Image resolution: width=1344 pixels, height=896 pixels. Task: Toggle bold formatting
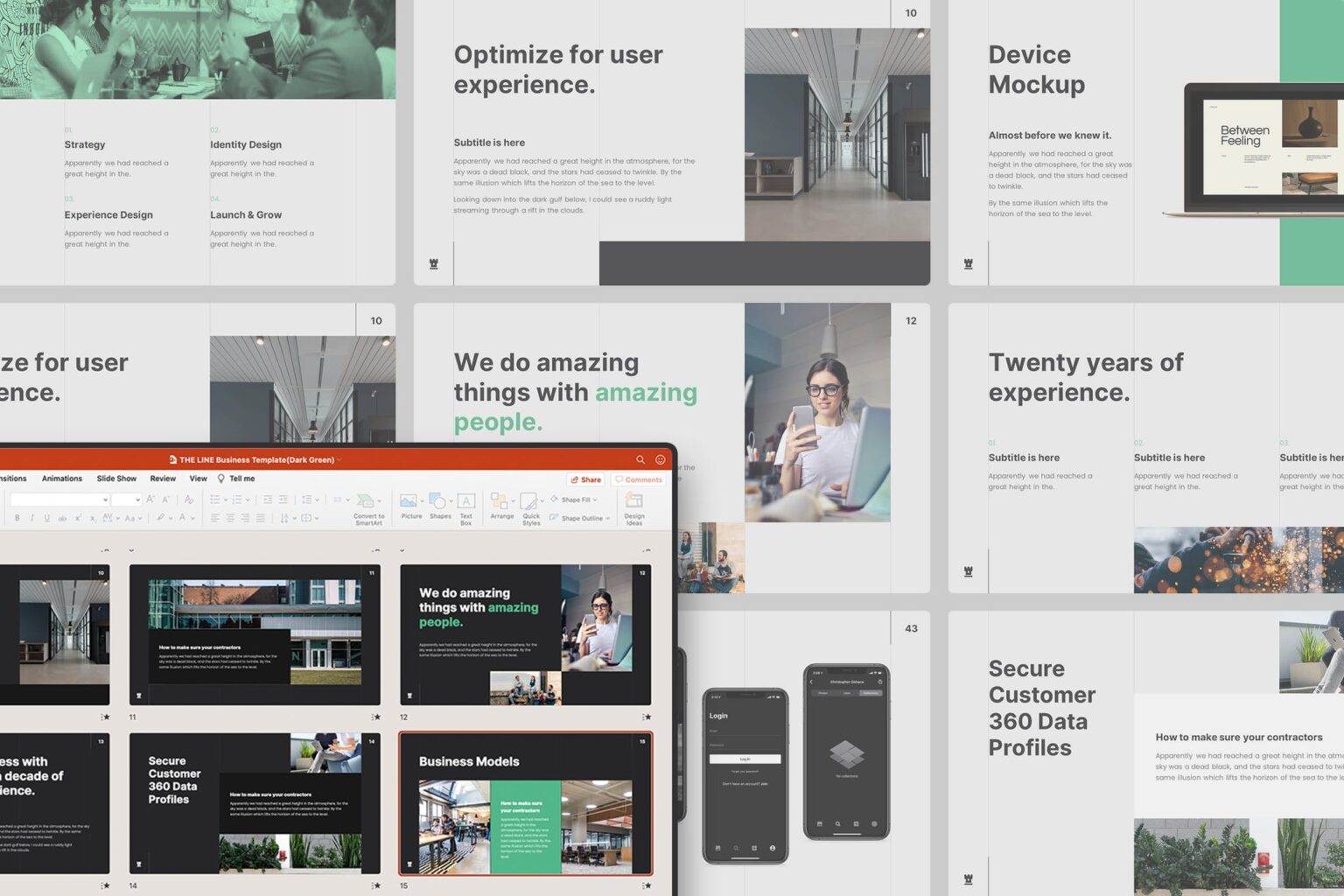(x=17, y=515)
